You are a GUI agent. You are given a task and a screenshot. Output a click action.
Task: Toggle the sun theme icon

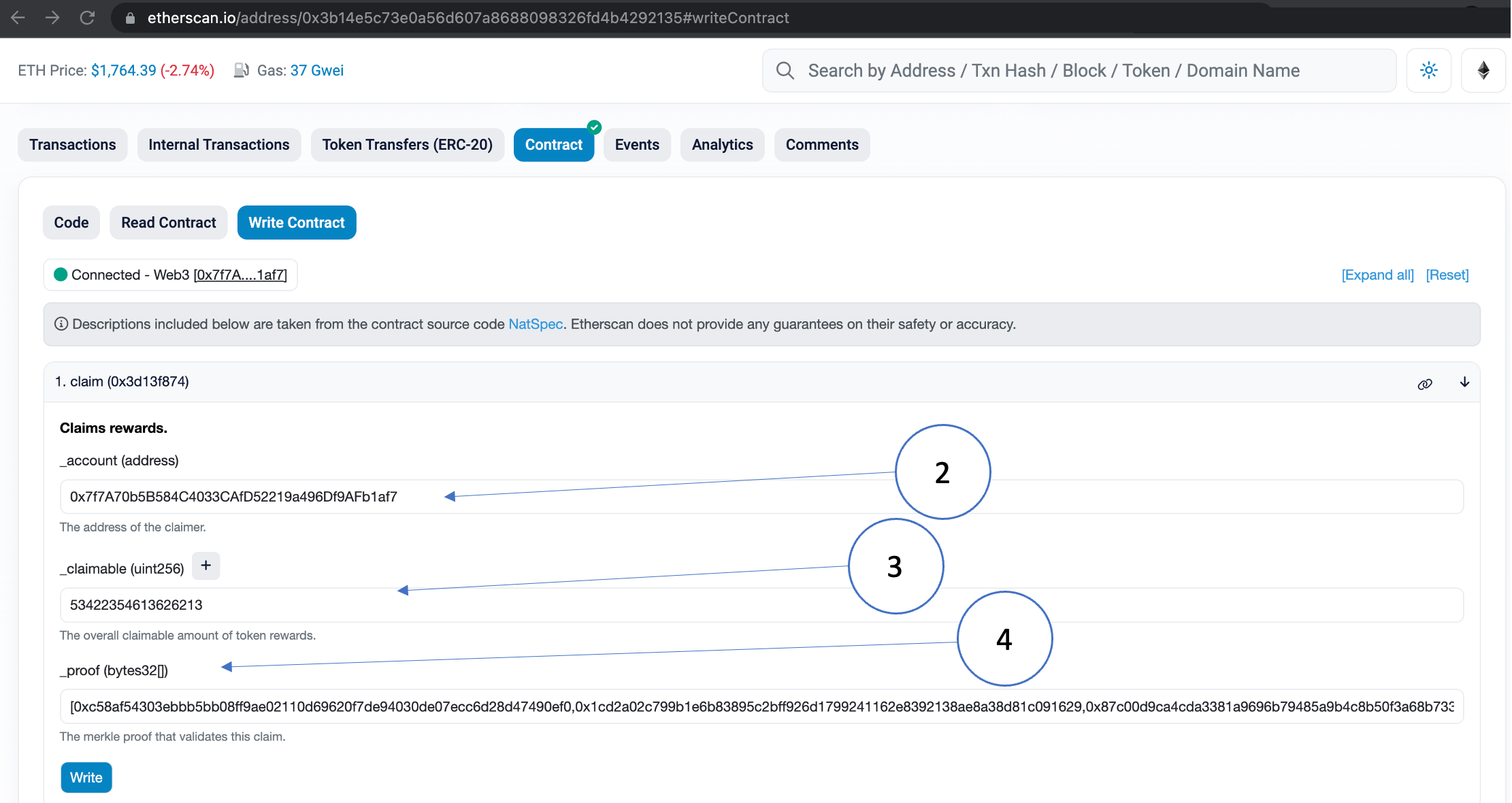(x=1428, y=71)
